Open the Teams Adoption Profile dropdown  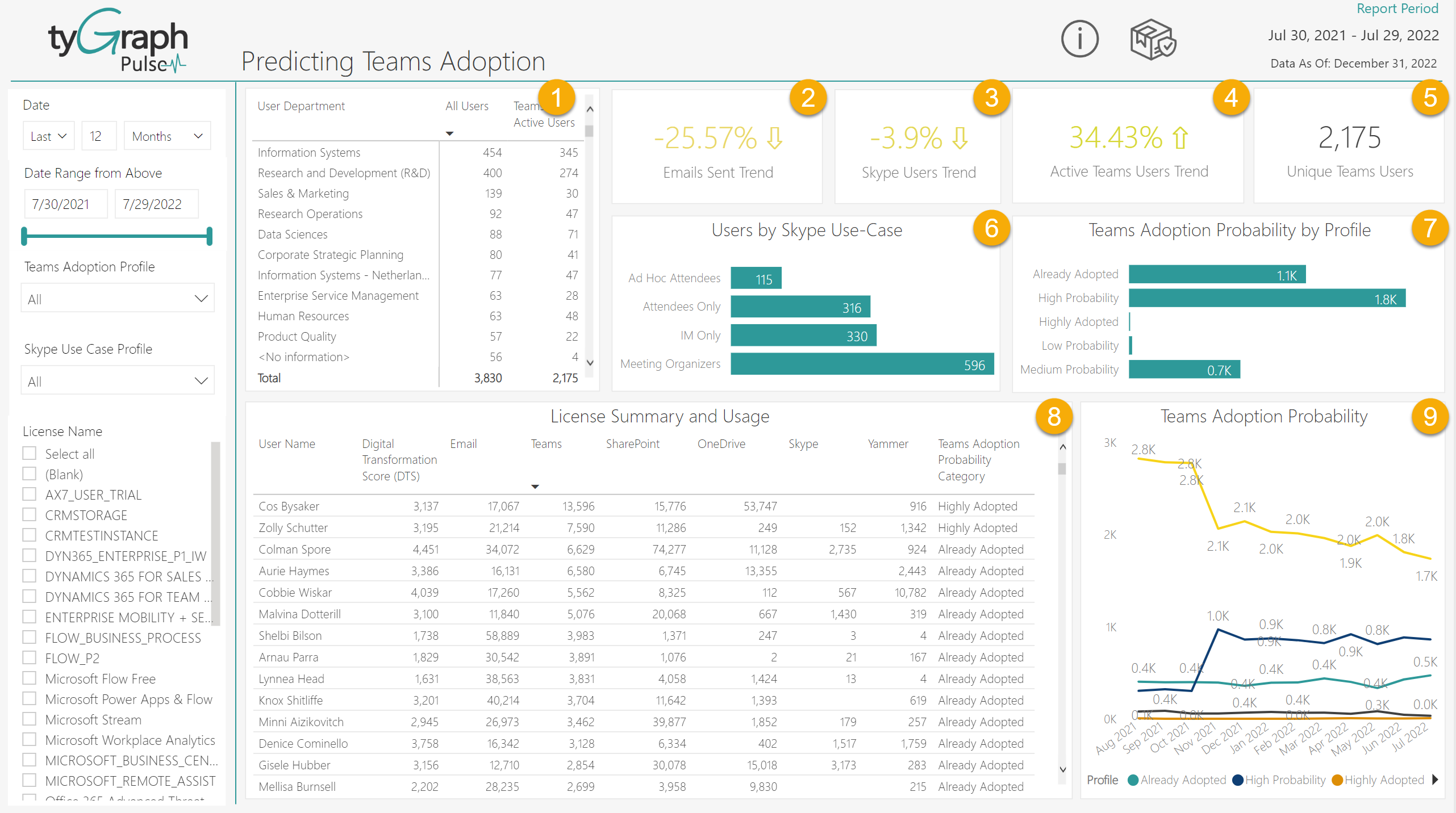pyautogui.click(x=118, y=299)
